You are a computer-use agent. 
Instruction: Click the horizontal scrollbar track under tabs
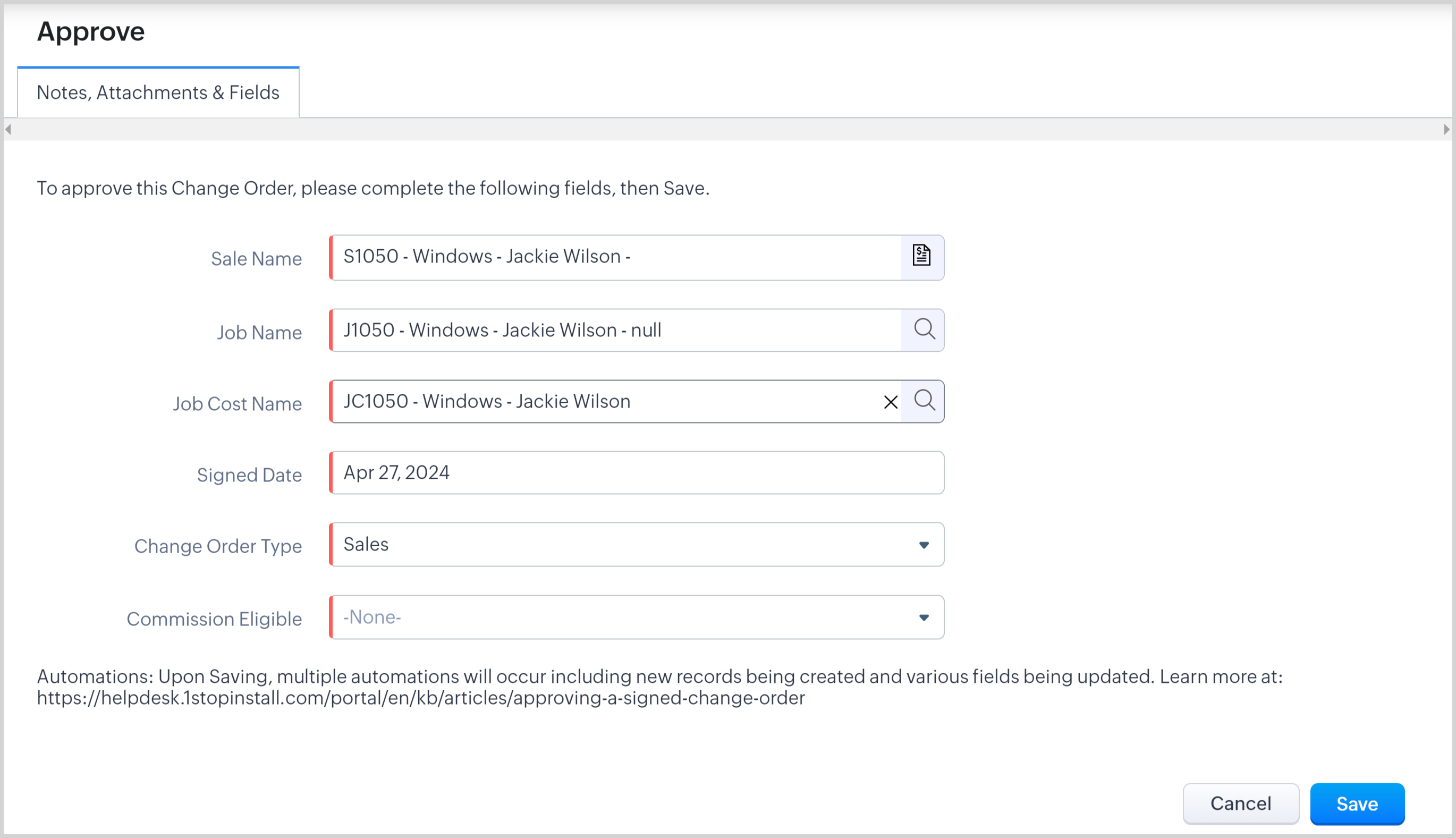[x=727, y=130]
